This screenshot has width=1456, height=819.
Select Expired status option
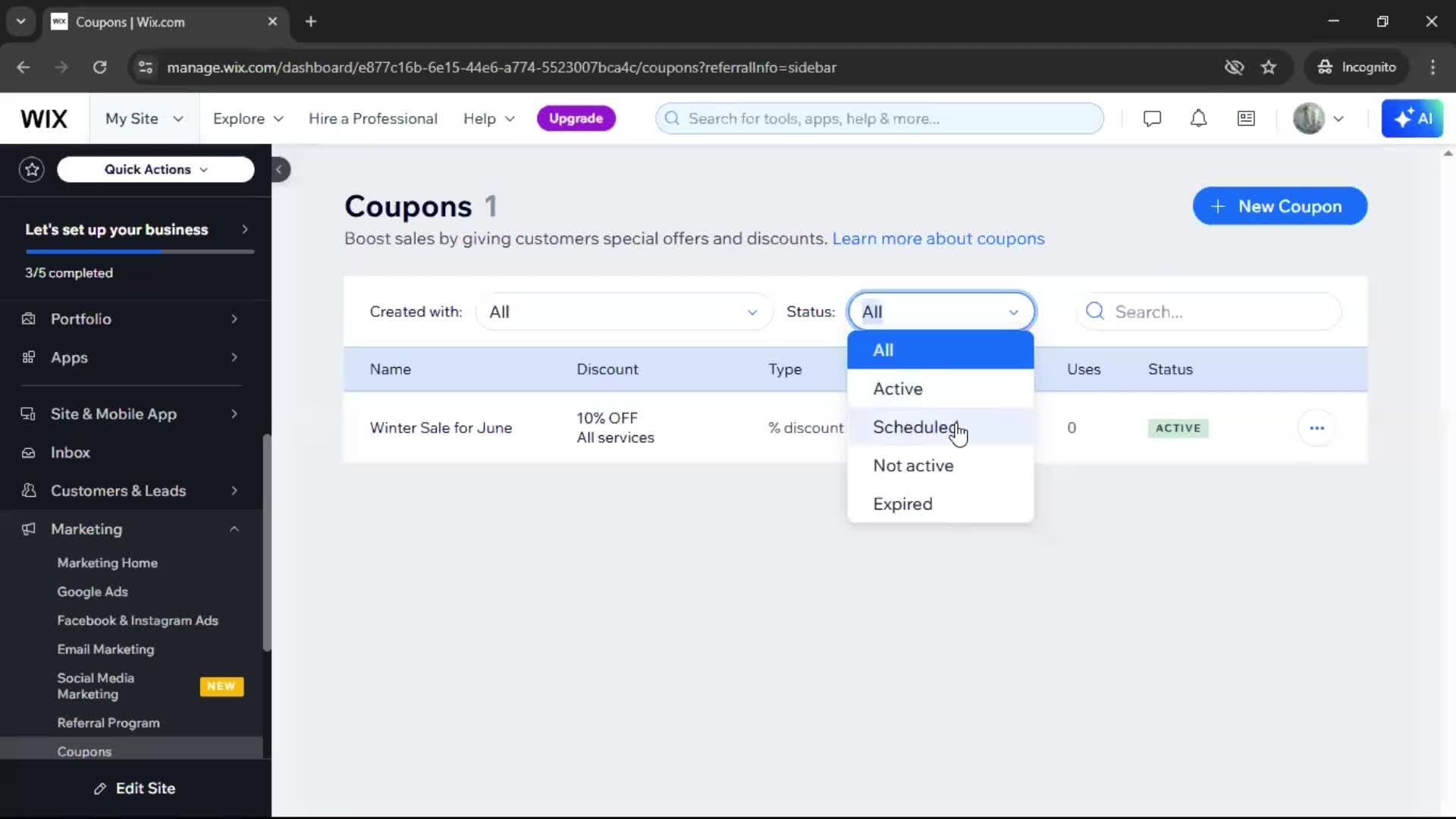pos(940,504)
